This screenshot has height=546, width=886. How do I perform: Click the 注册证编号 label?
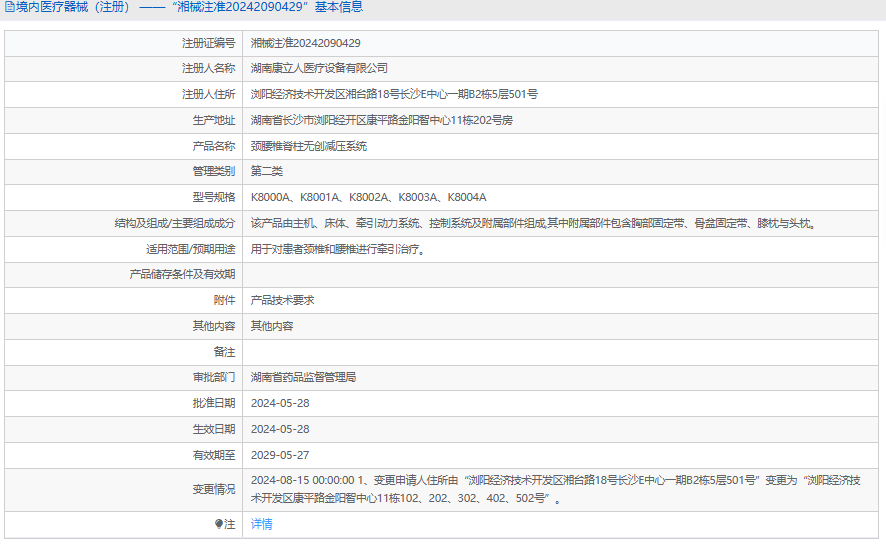209,43
